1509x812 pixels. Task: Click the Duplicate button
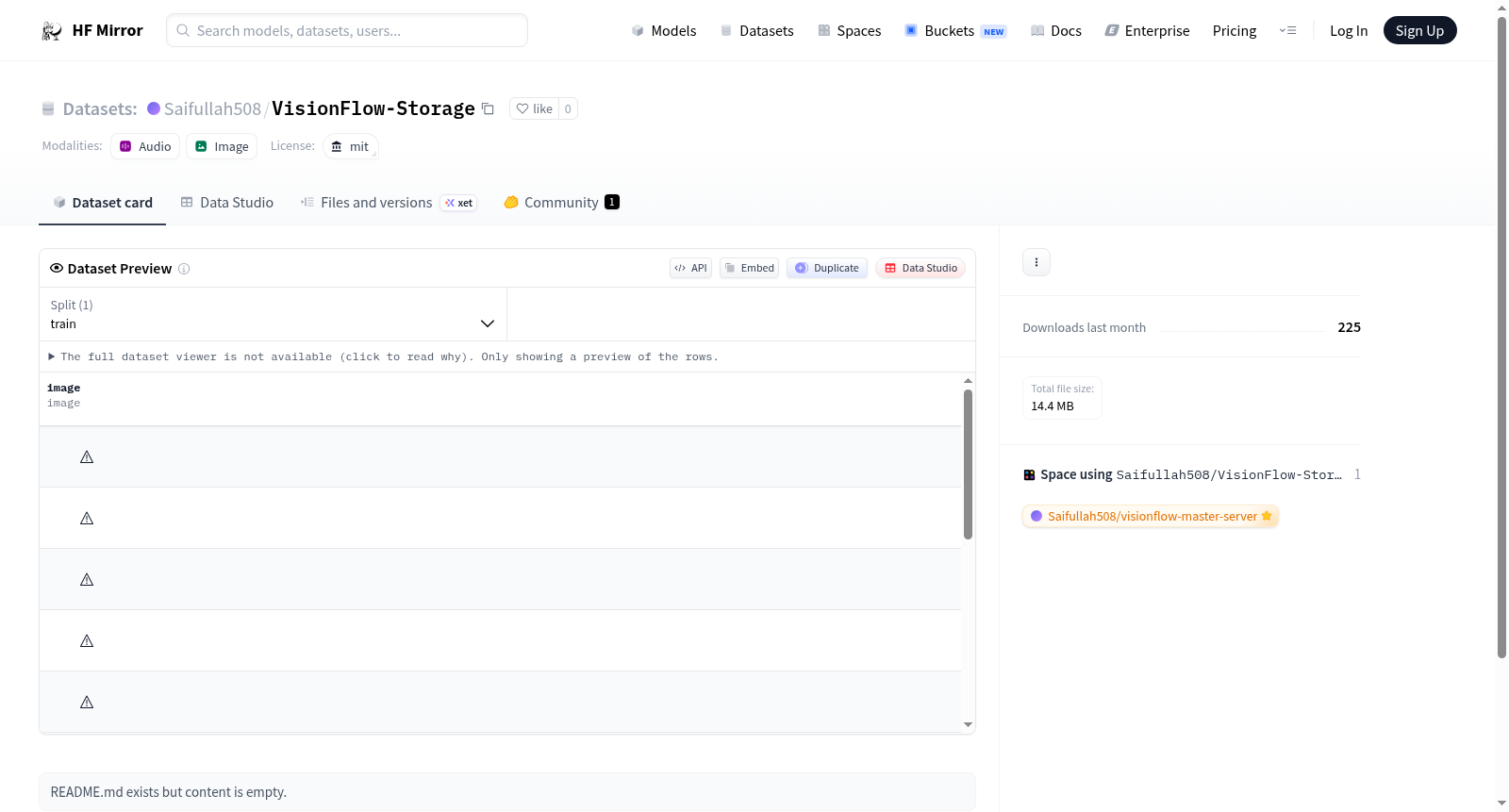tap(827, 268)
